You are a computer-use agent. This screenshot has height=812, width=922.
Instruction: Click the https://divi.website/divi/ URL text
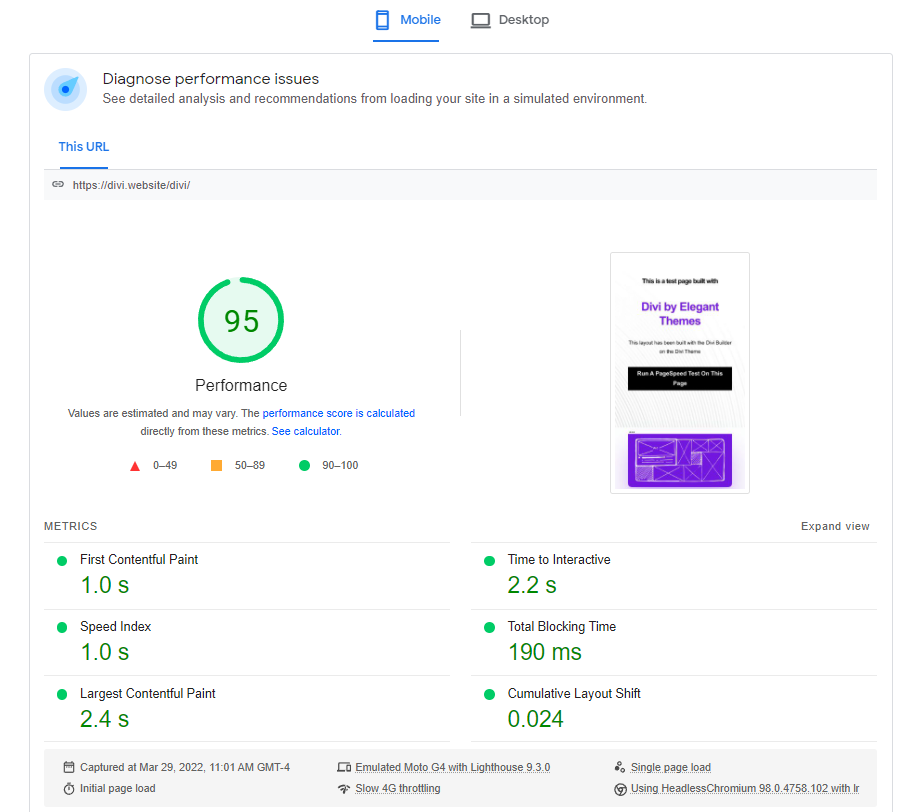click(131, 185)
